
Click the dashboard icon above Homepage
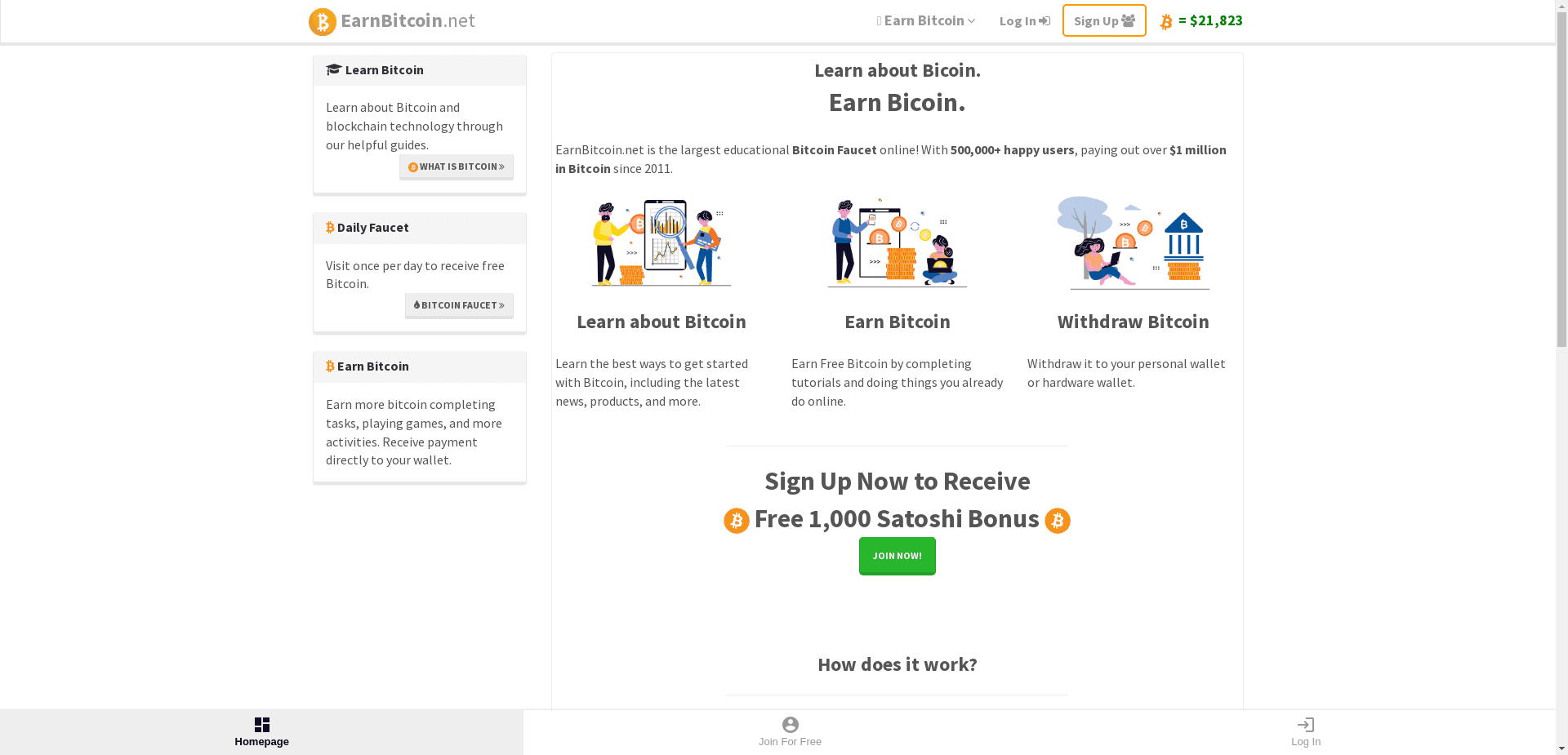262,725
